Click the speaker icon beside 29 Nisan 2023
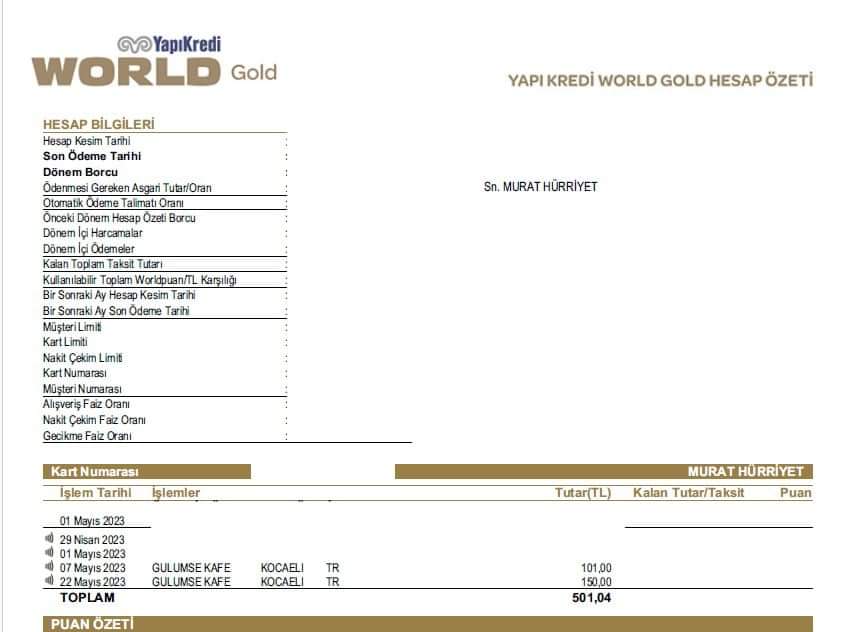 [x=49, y=538]
